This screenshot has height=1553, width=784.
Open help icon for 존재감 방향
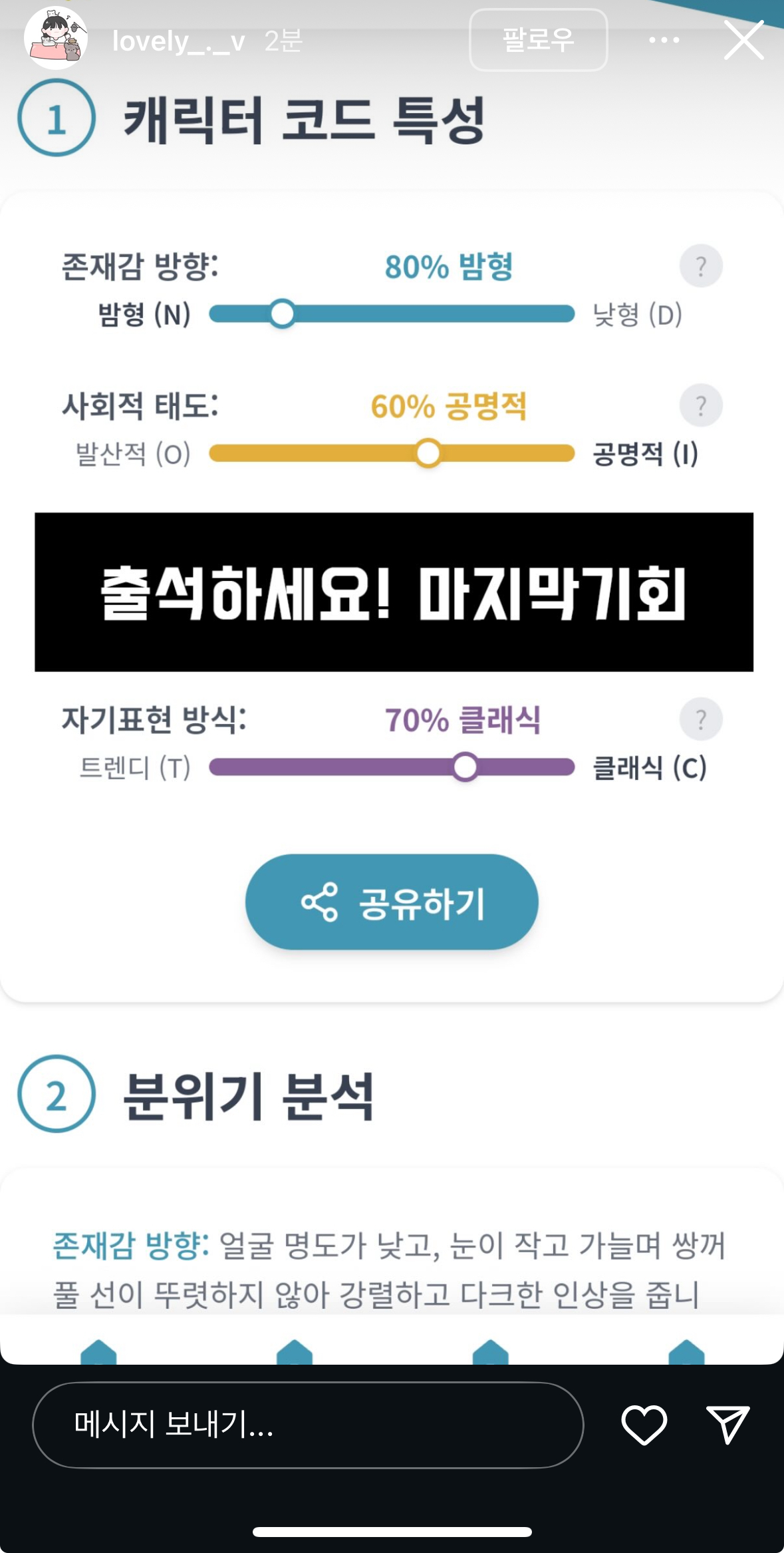point(700,266)
